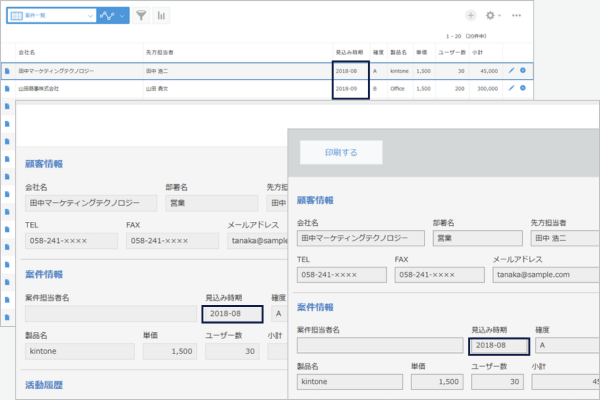Click empty 案件担当者名 field in print window
The image size is (600, 400).
point(380,345)
